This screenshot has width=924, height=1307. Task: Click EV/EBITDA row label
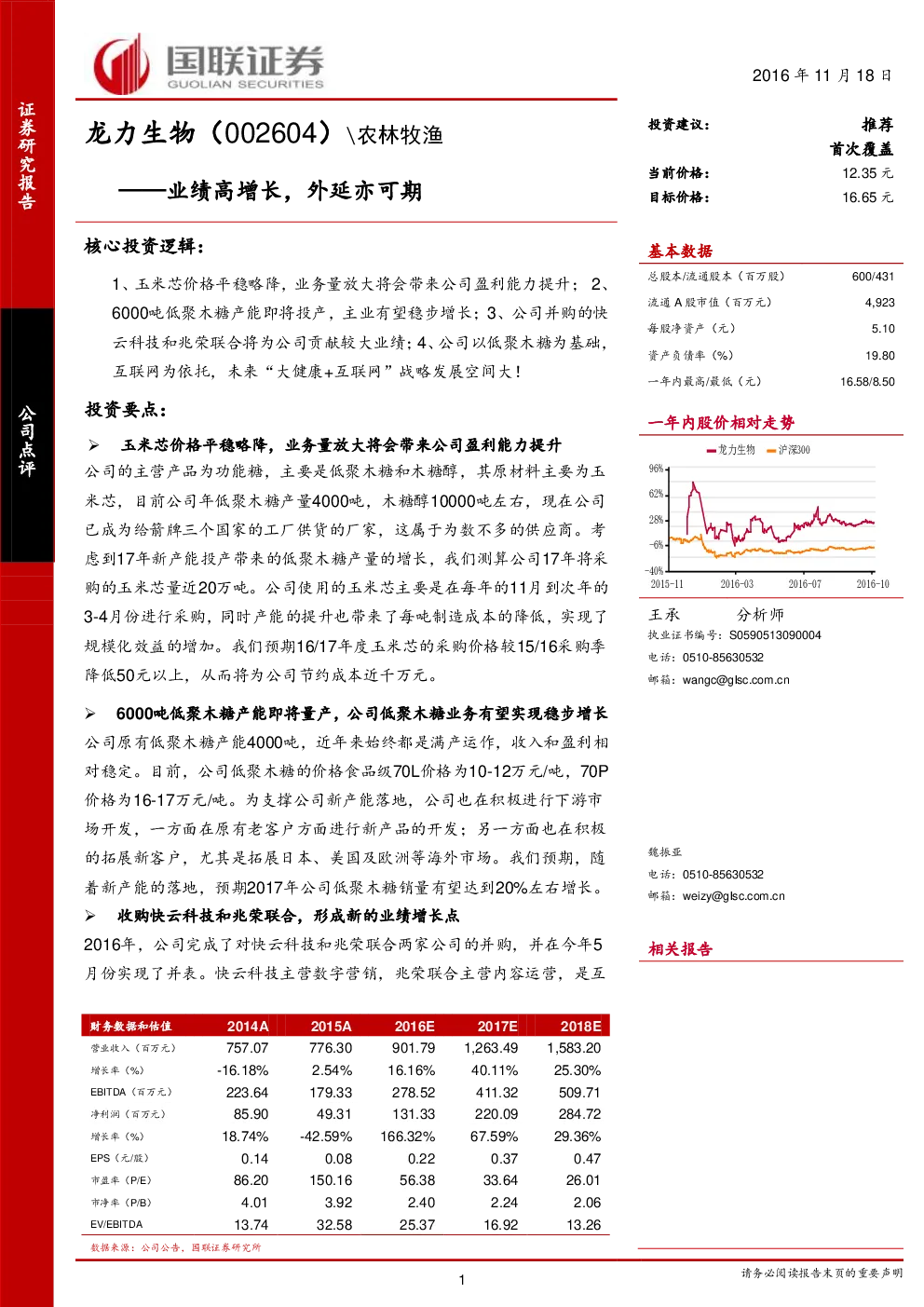[116, 1225]
